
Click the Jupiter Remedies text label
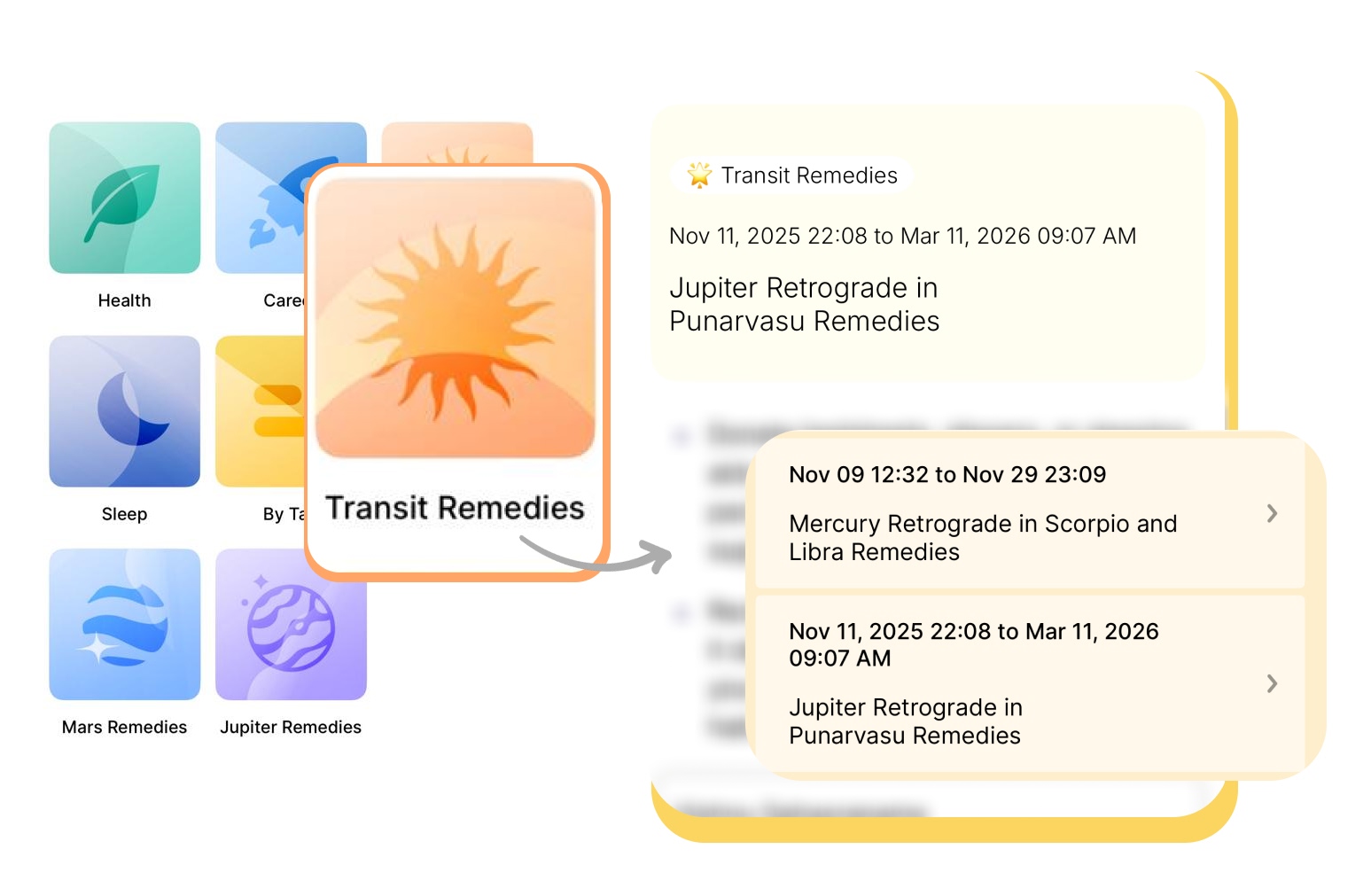pyautogui.click(x=291, y=727)
